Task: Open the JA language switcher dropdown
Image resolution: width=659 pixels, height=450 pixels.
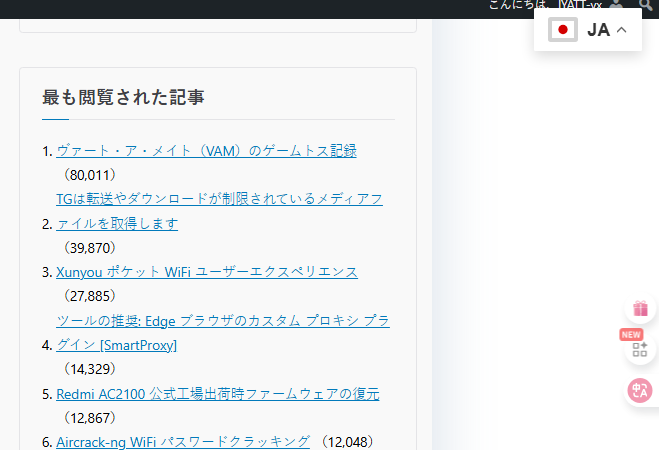Action: (588, 30)
